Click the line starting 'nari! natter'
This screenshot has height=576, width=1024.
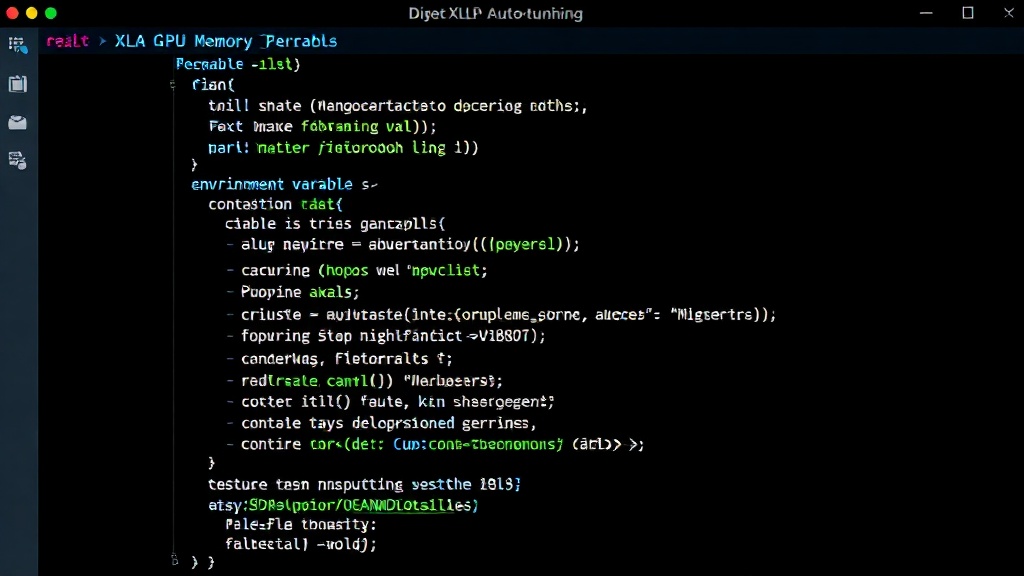pyautogui.click(x=343, y=148)
